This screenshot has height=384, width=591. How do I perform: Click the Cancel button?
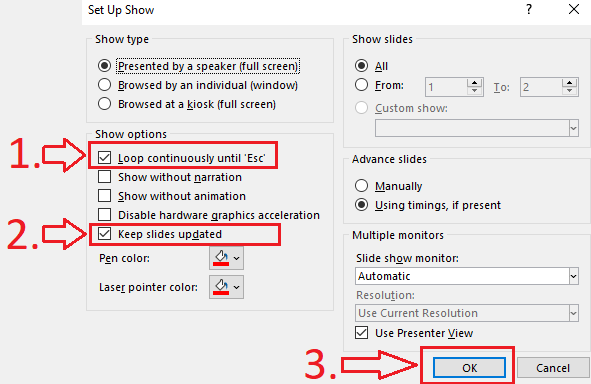[x=553, y=367]
